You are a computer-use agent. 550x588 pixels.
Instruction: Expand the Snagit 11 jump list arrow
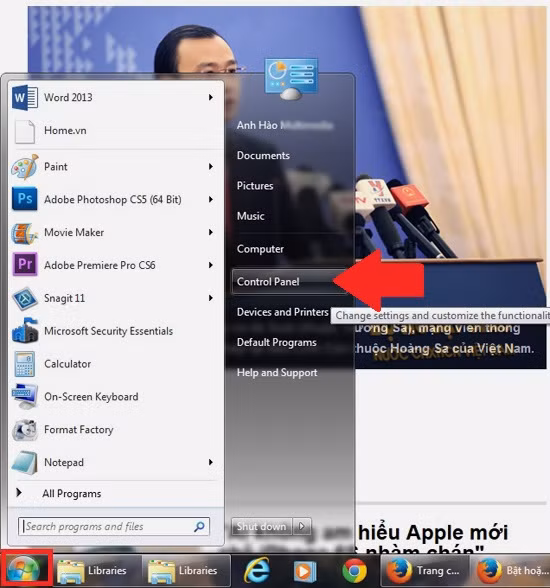(211, 298)
